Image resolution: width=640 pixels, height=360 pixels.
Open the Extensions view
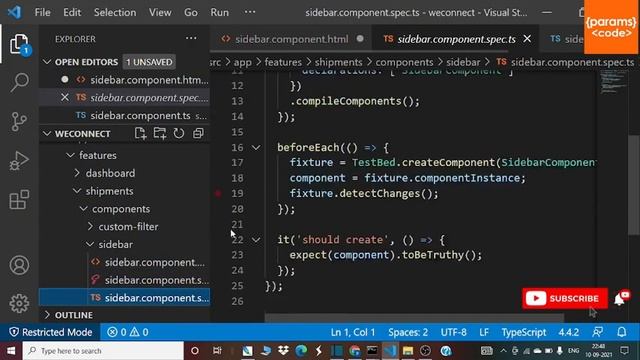[19, 199]
